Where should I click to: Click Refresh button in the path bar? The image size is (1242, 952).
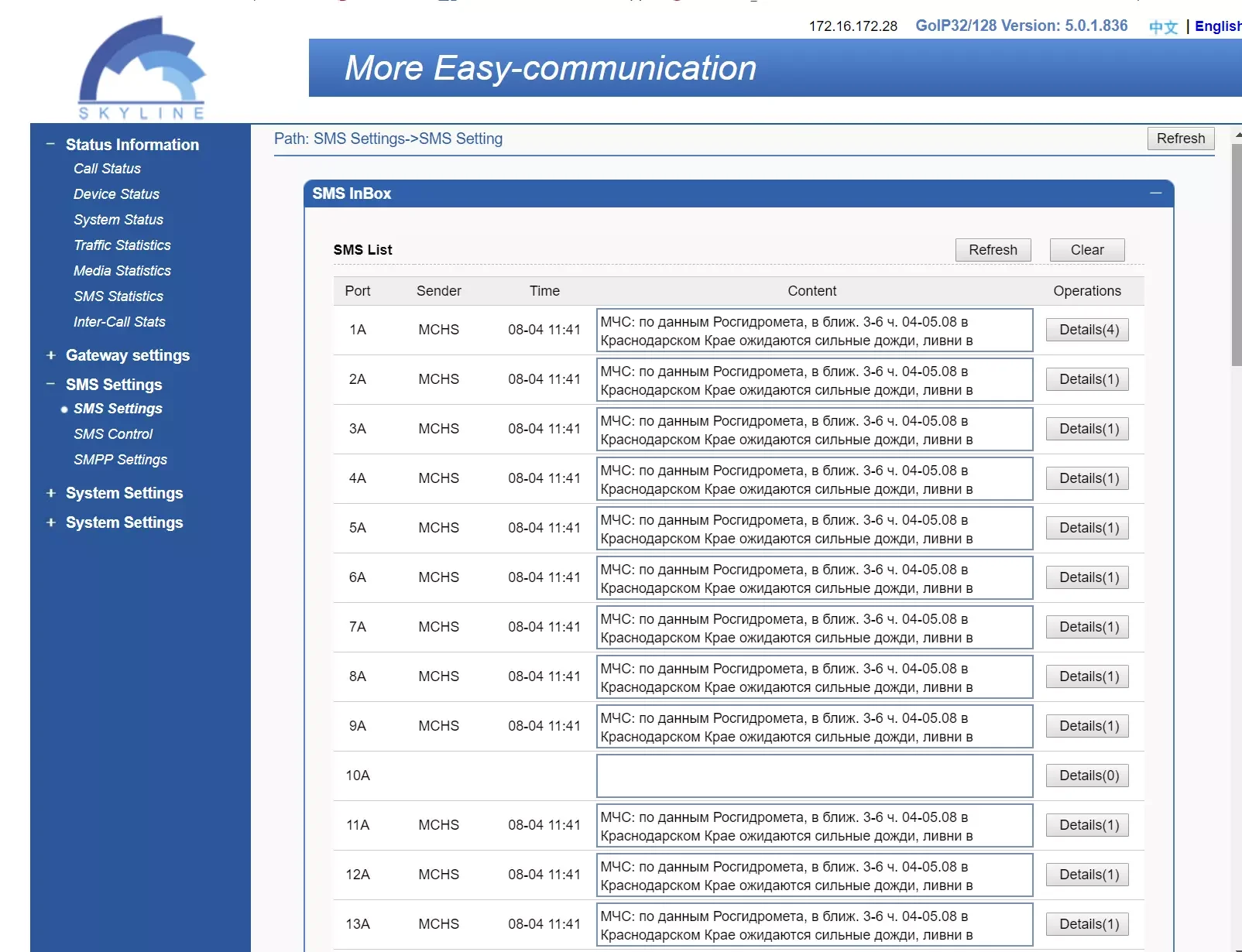pyautogui.click(x=1180, y=139)
